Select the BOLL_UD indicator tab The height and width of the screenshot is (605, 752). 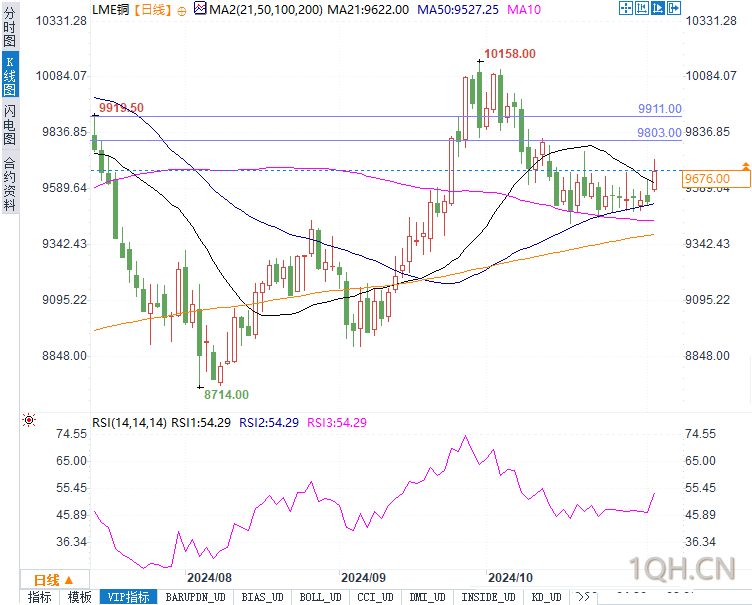(x=320, y=597)
